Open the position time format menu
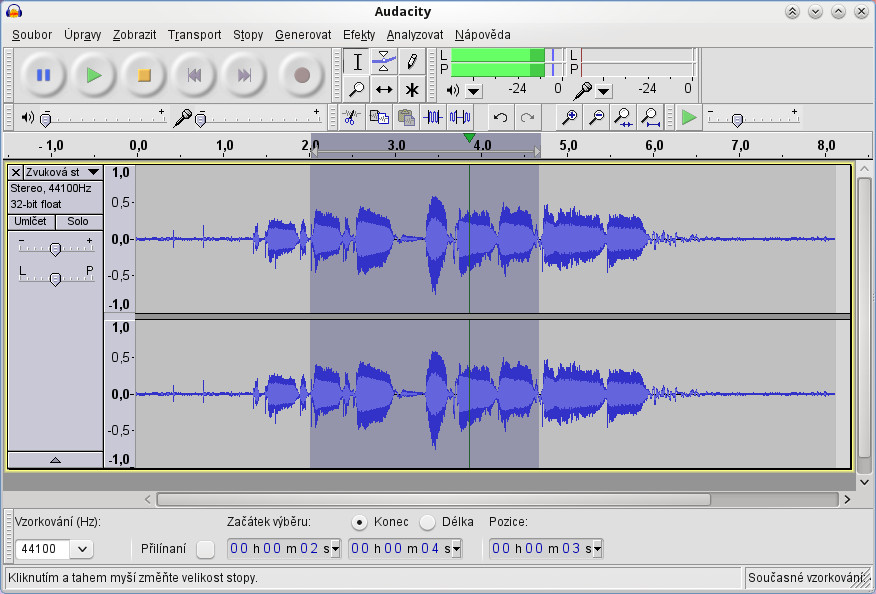Image resolution: width=876 pixels, height=594 pixels. [597, 549]
